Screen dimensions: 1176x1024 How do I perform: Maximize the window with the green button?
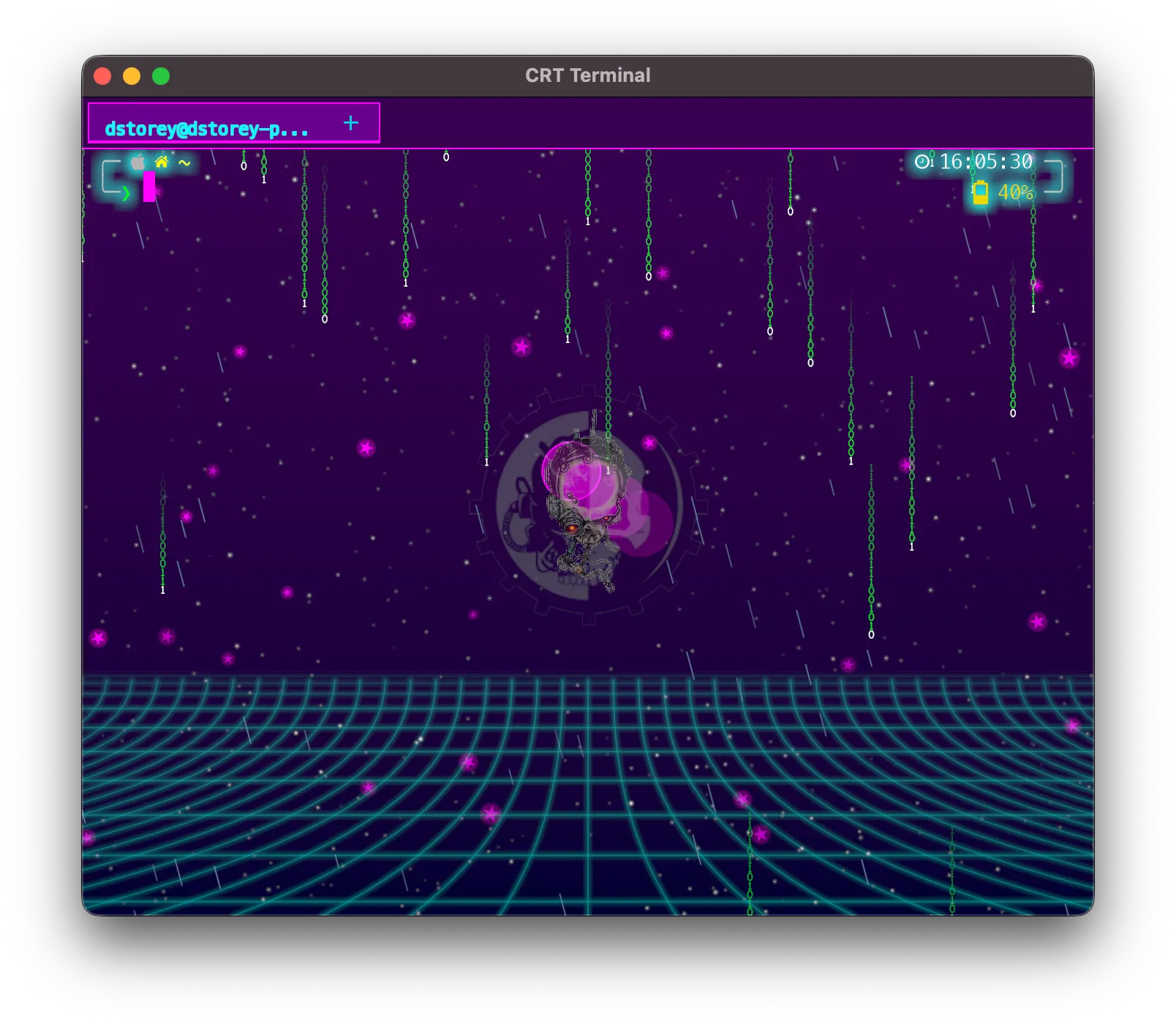161,76
